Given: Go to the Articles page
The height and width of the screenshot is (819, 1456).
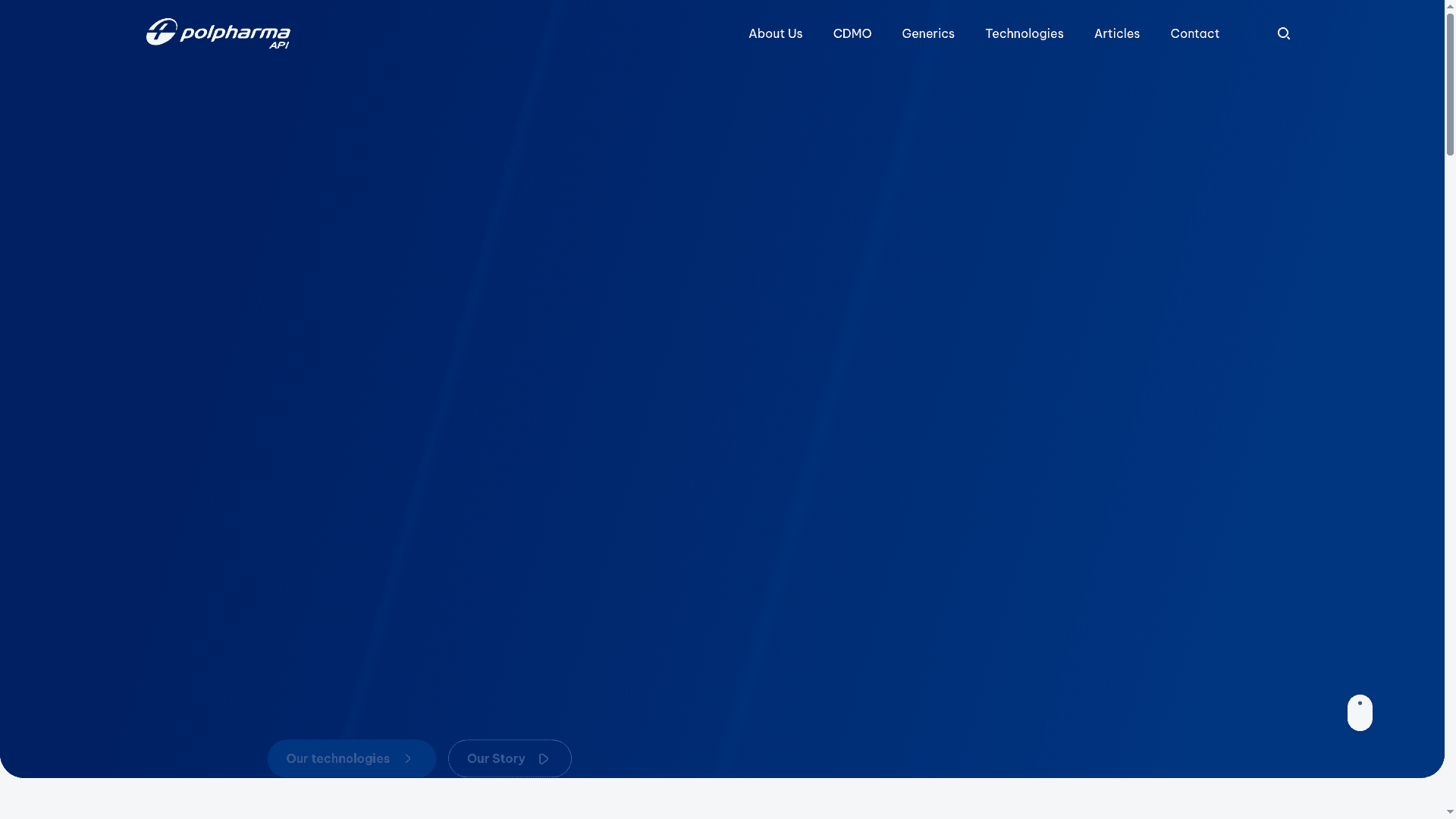Looking at the screenshot, I should coord(1116,33).
